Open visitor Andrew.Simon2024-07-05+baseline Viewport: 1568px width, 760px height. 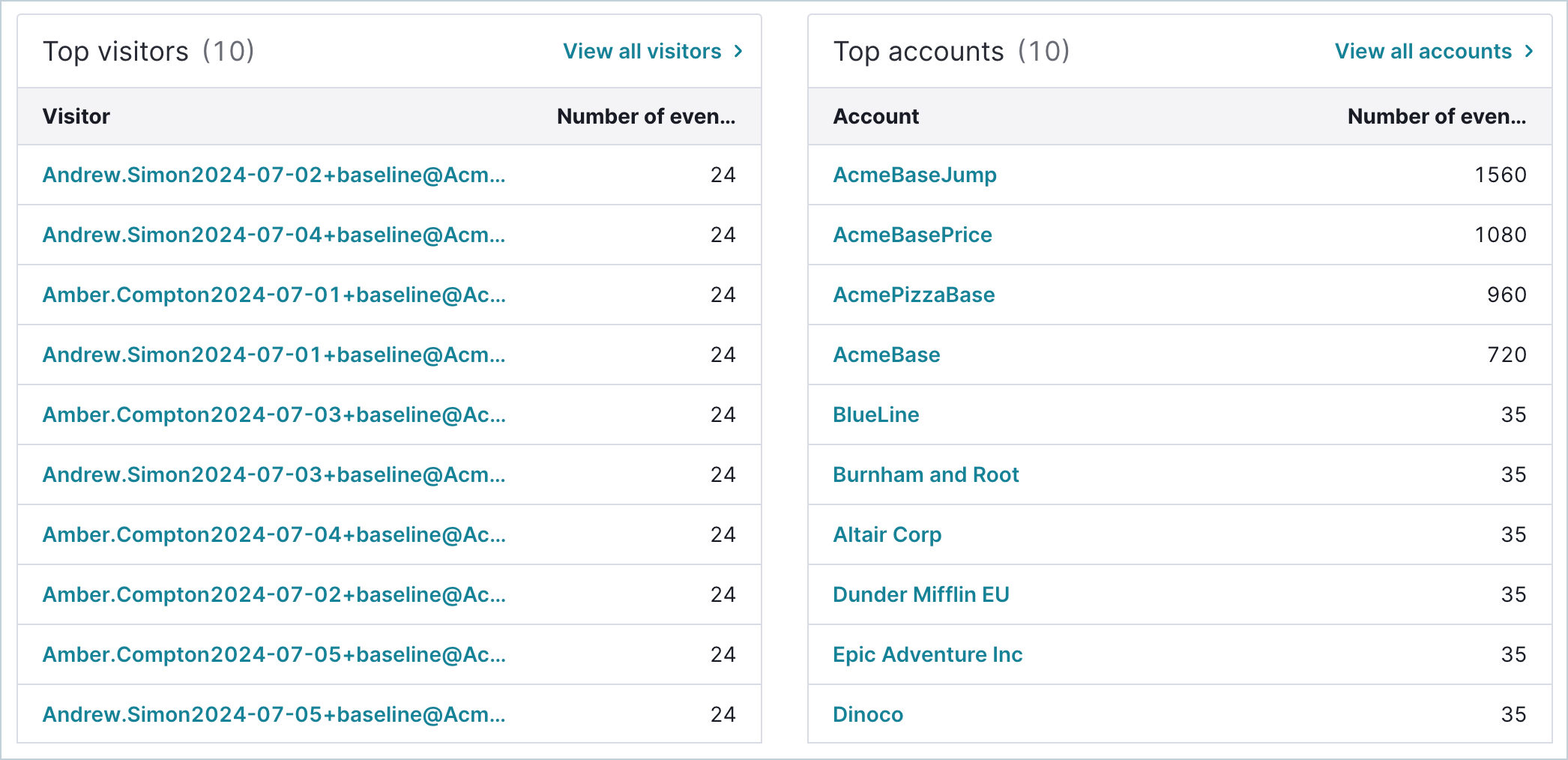point(274,714)
